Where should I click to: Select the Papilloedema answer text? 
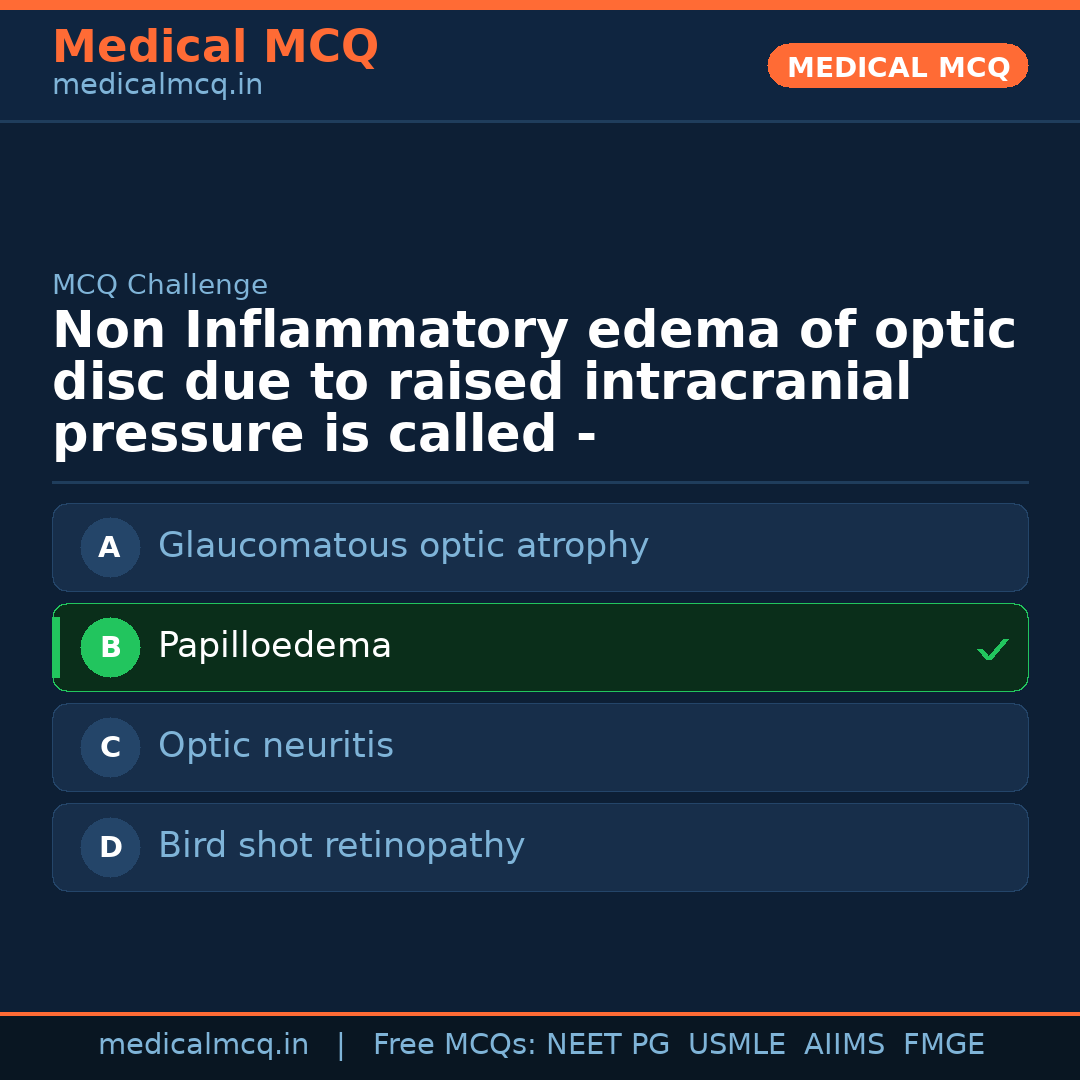tap(275, 646)
